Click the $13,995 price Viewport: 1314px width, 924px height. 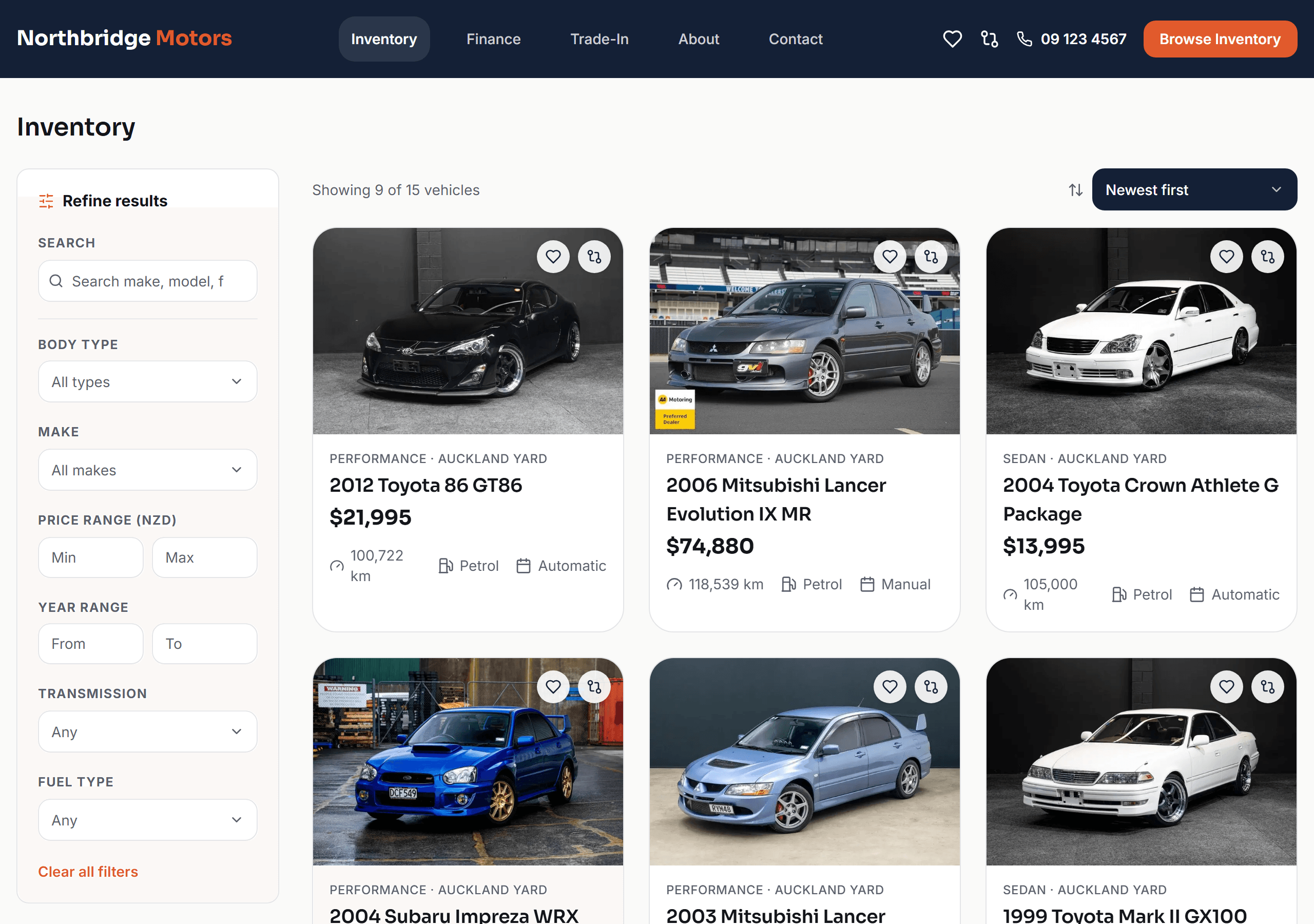tap(1044, 546)
